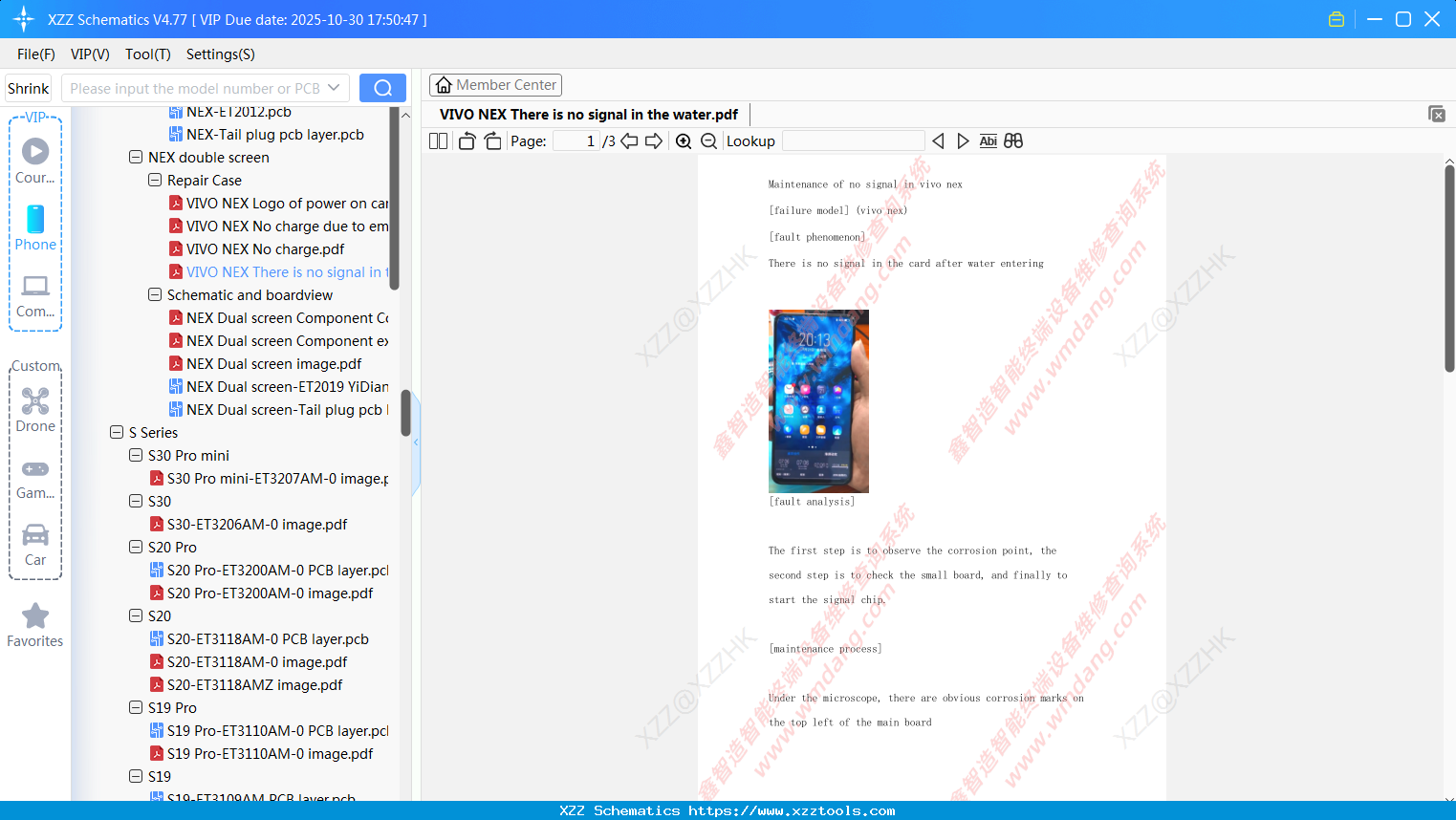Open the VIP(V) menu
The width and height of the screenshot is (1456, 820).
[x=90, y=54]
